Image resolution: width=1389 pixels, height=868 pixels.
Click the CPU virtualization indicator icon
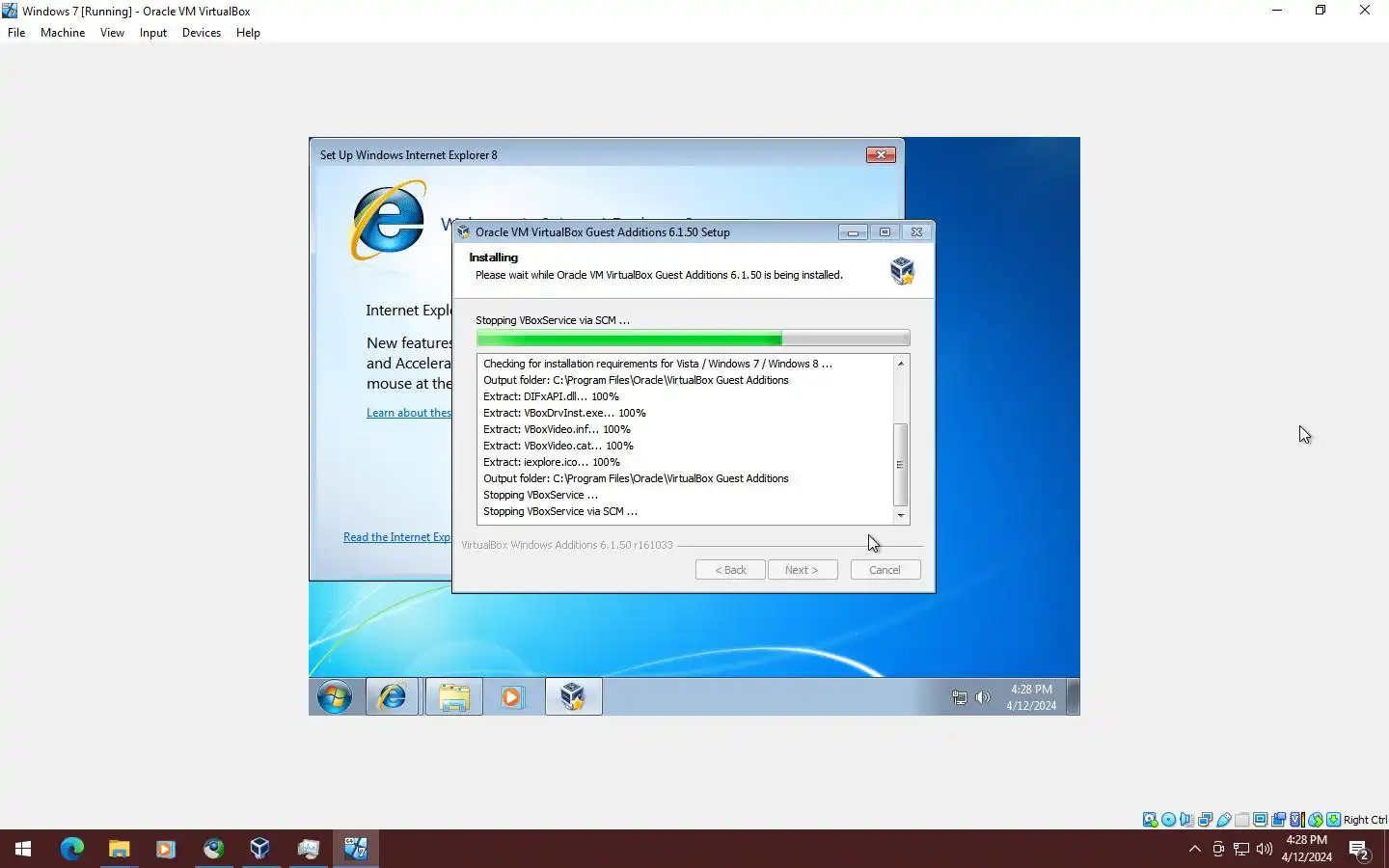click(x=1297, y=820)
